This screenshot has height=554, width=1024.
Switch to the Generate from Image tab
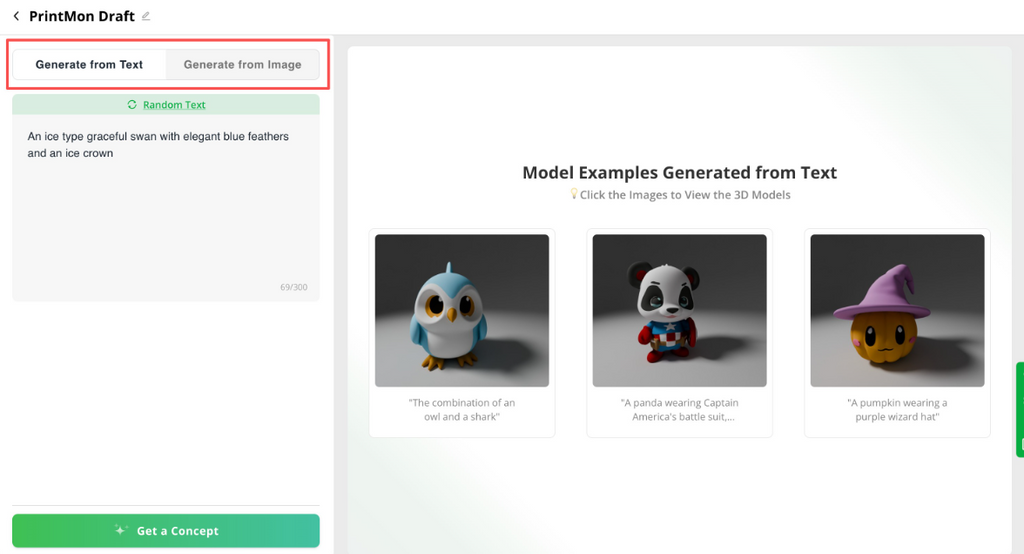[x=242, y=65]
